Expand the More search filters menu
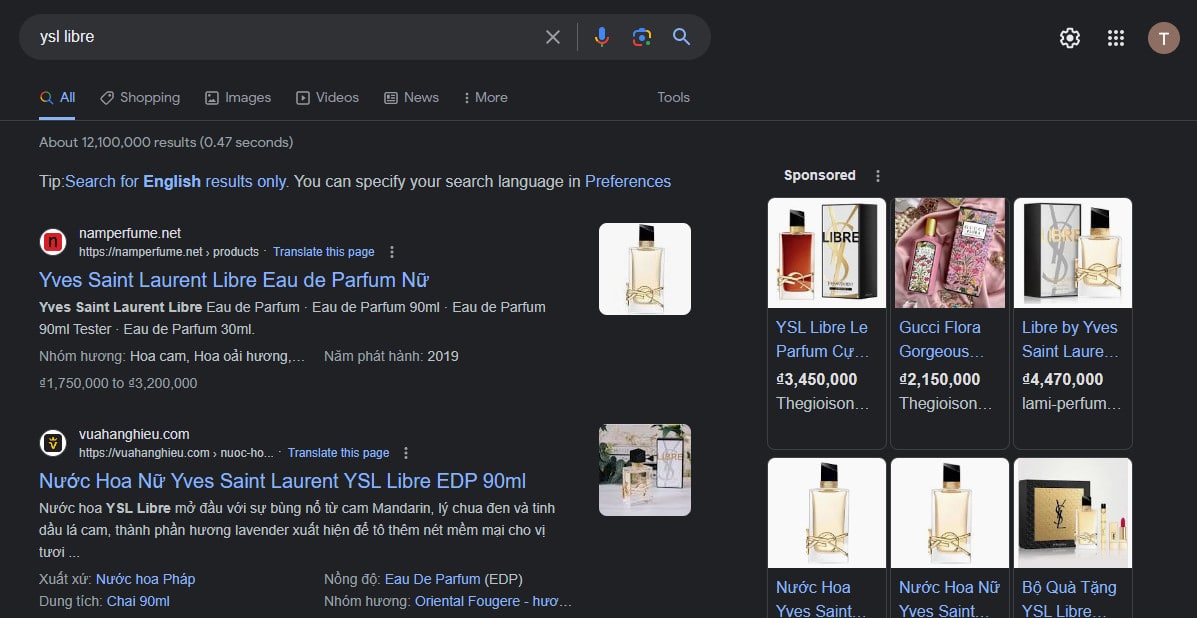This screenshot has height=618, width=1197. 485,98
